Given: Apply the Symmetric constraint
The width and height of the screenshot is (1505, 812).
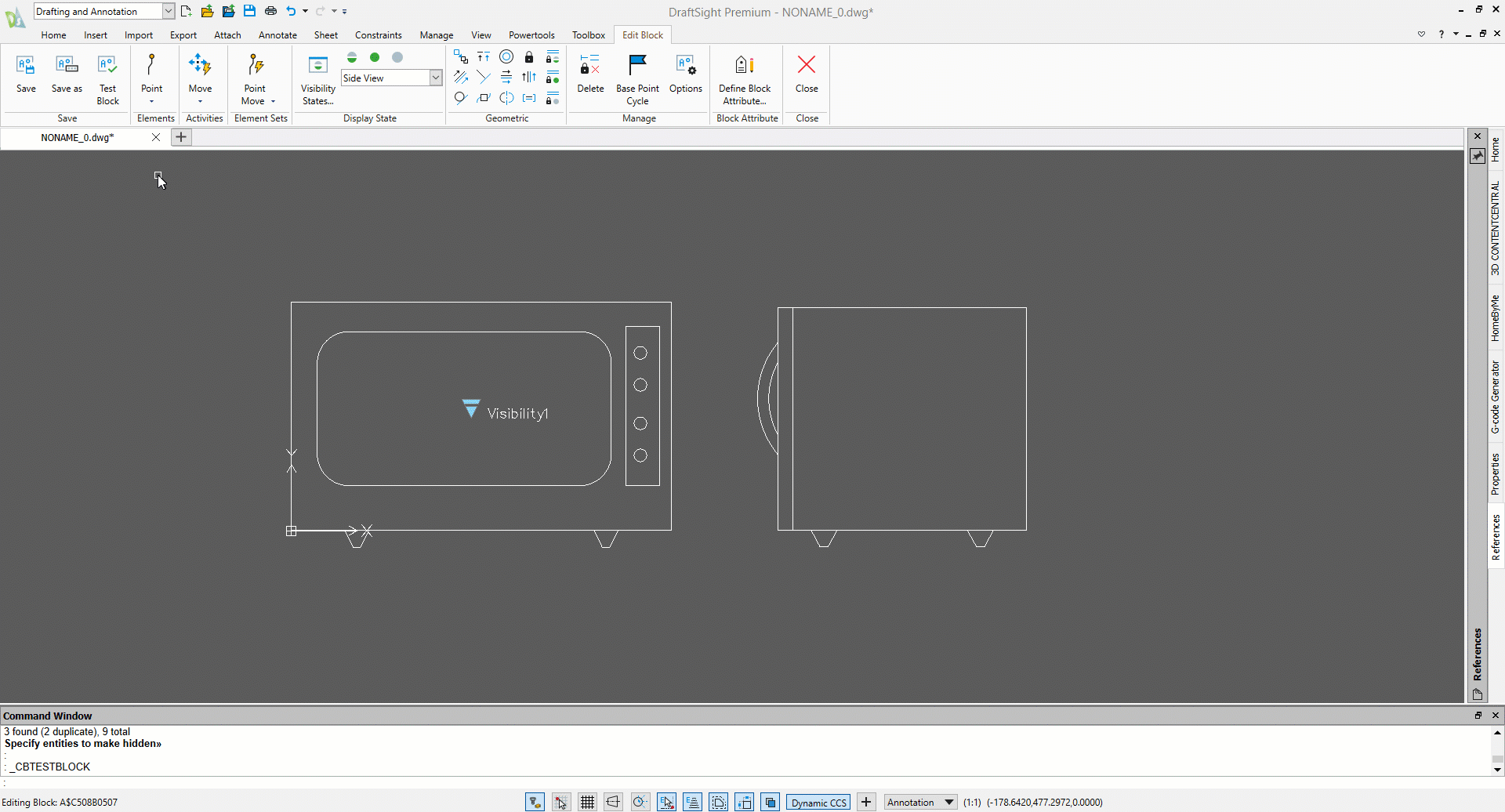Looking at the screenshot, I should (506, 98).
